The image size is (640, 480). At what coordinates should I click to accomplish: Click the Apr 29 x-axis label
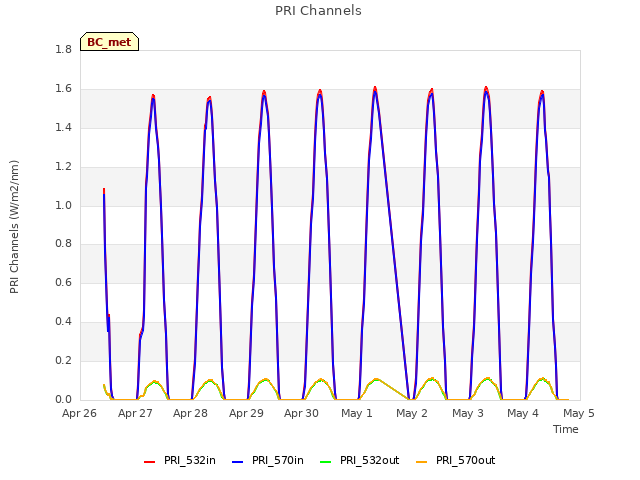246,413
